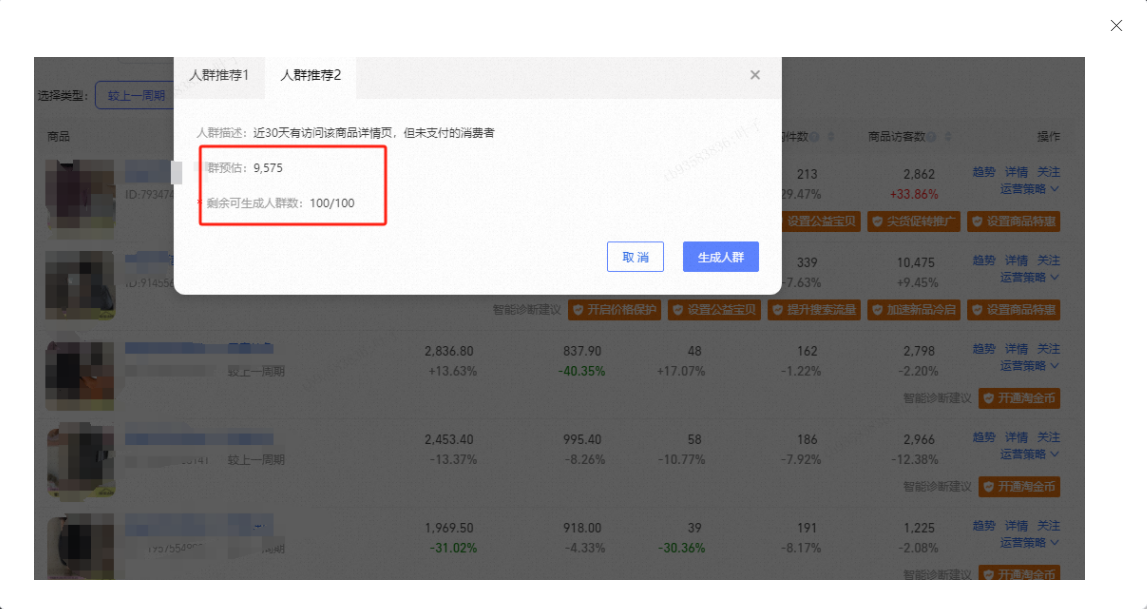This screenshot has height=609, width=1147.
Task: Click shield icon on 提升搜索流量 button
Action: [x=778, y=310]
